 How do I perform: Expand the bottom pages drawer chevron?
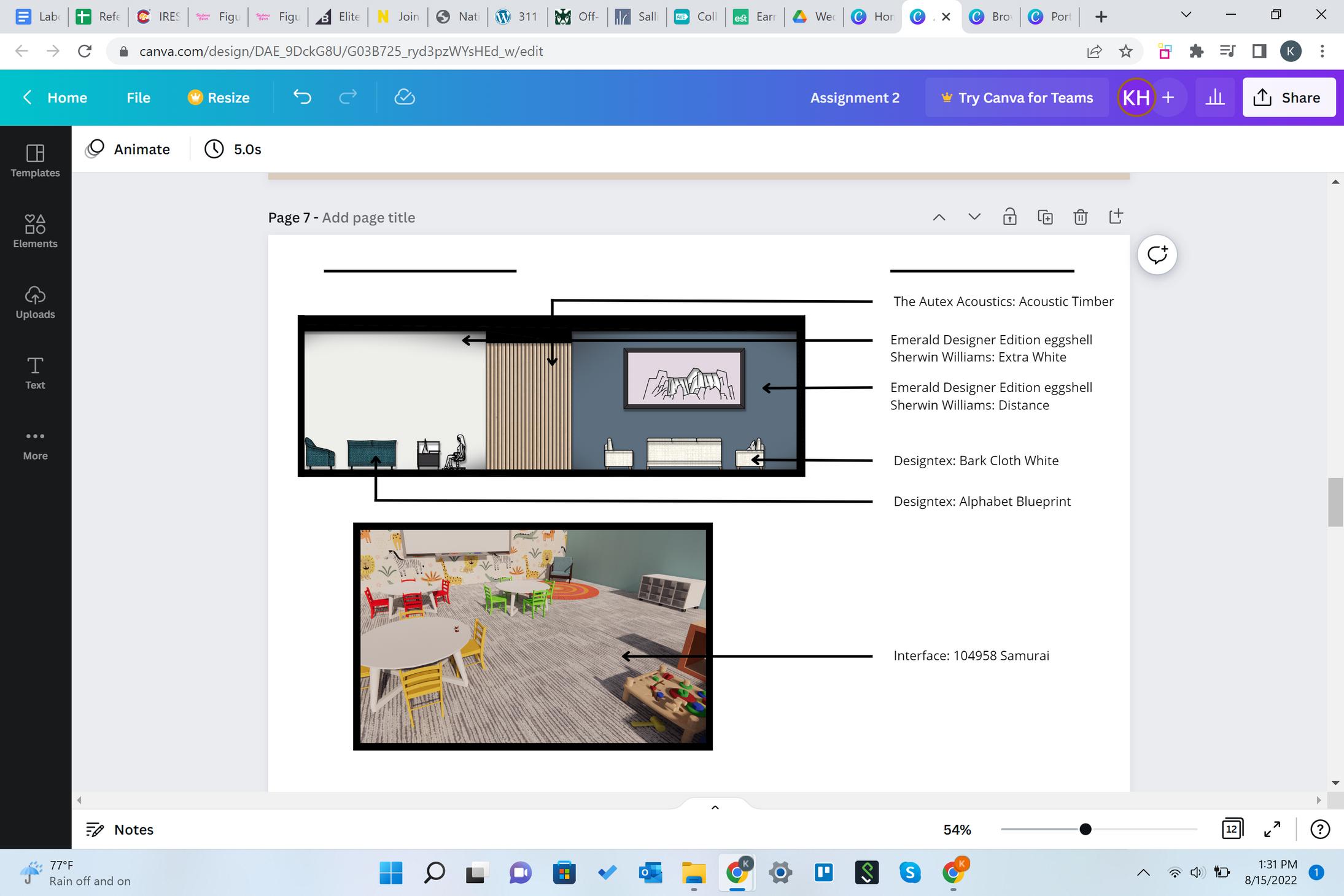point(715,807)
